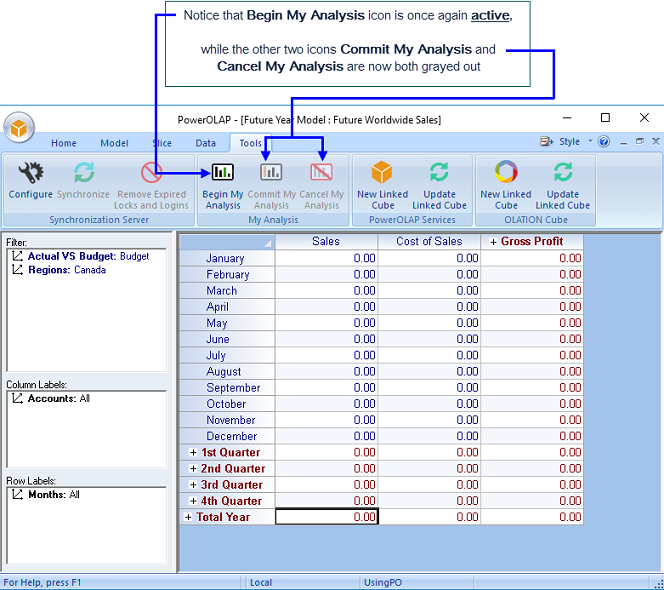Select the December row header

click(x=227, y=436)
